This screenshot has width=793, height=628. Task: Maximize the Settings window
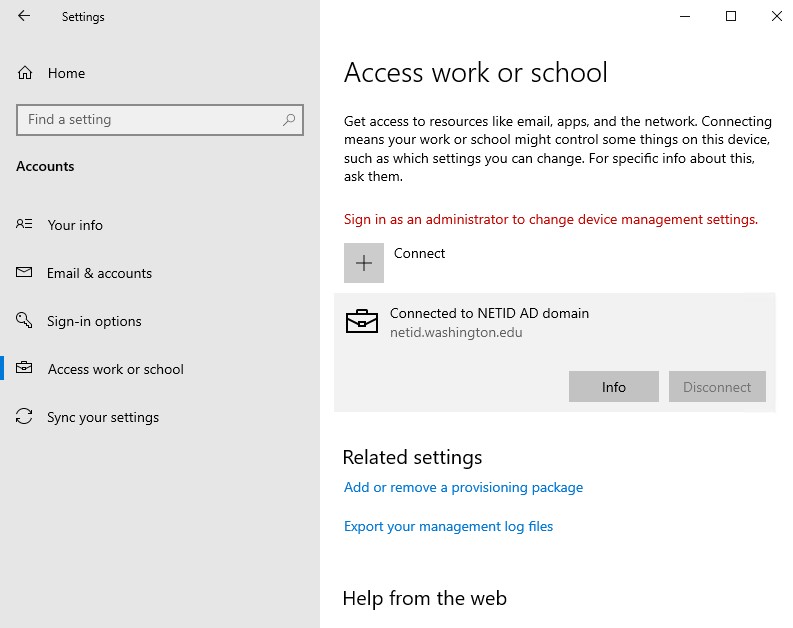(731, 16)
